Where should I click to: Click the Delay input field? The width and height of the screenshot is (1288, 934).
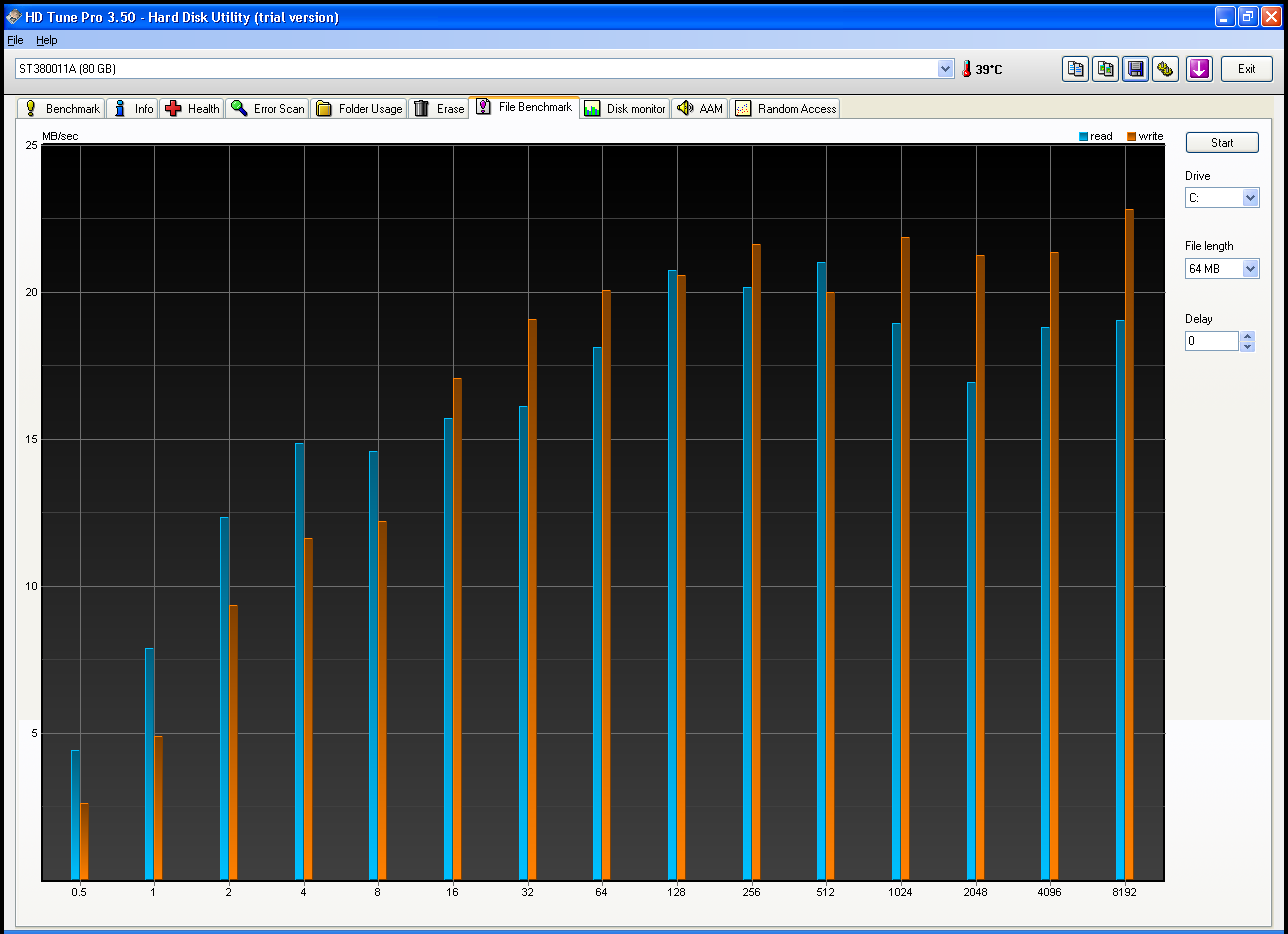1212,341
